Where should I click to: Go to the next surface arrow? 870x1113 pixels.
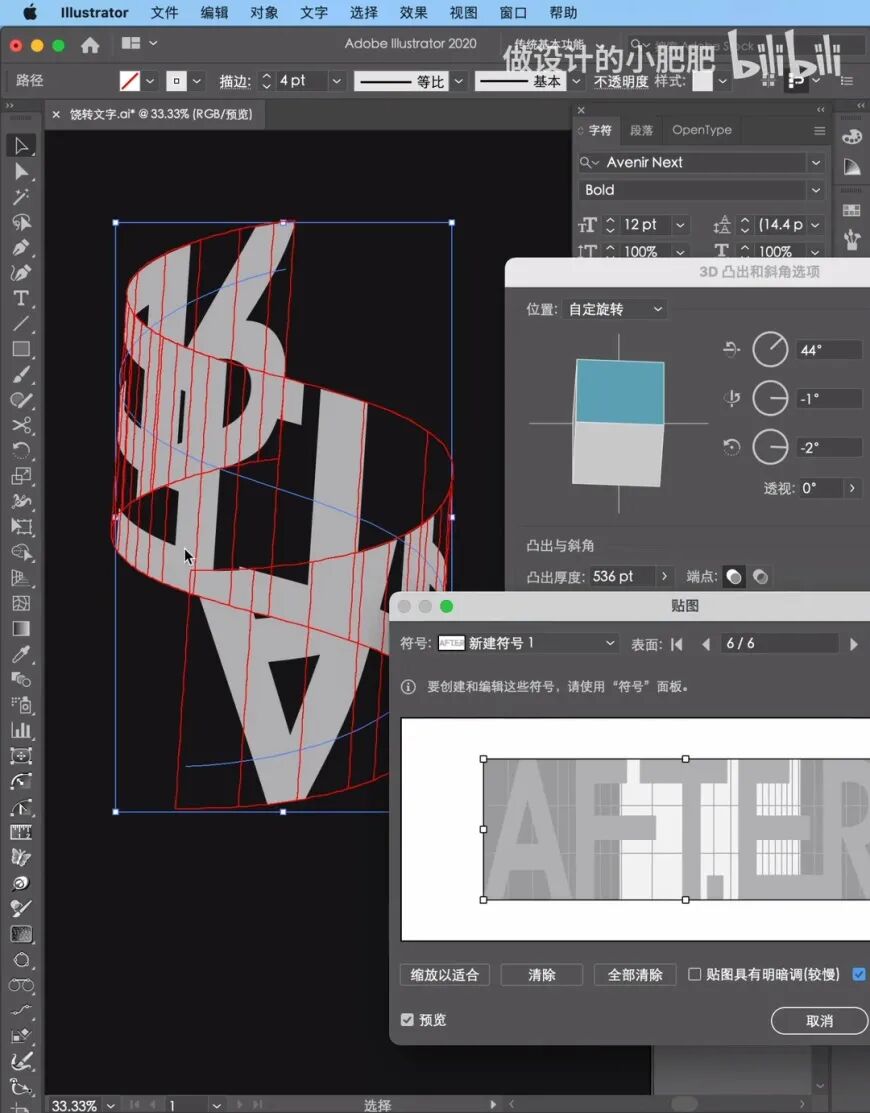[854, 645]
